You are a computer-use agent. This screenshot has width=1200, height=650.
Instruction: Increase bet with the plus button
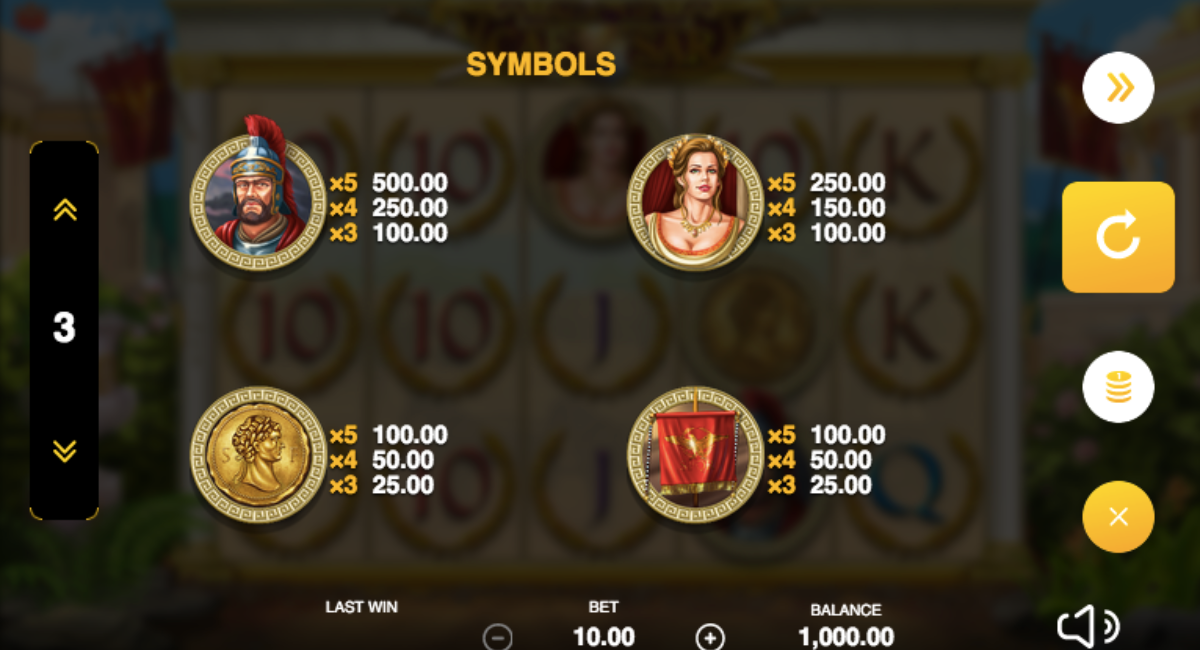[710, 637]
